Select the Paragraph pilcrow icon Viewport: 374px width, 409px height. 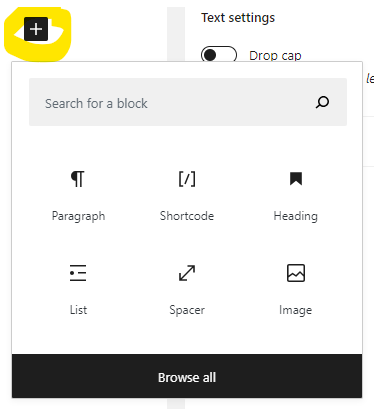[x=78, y=179]
